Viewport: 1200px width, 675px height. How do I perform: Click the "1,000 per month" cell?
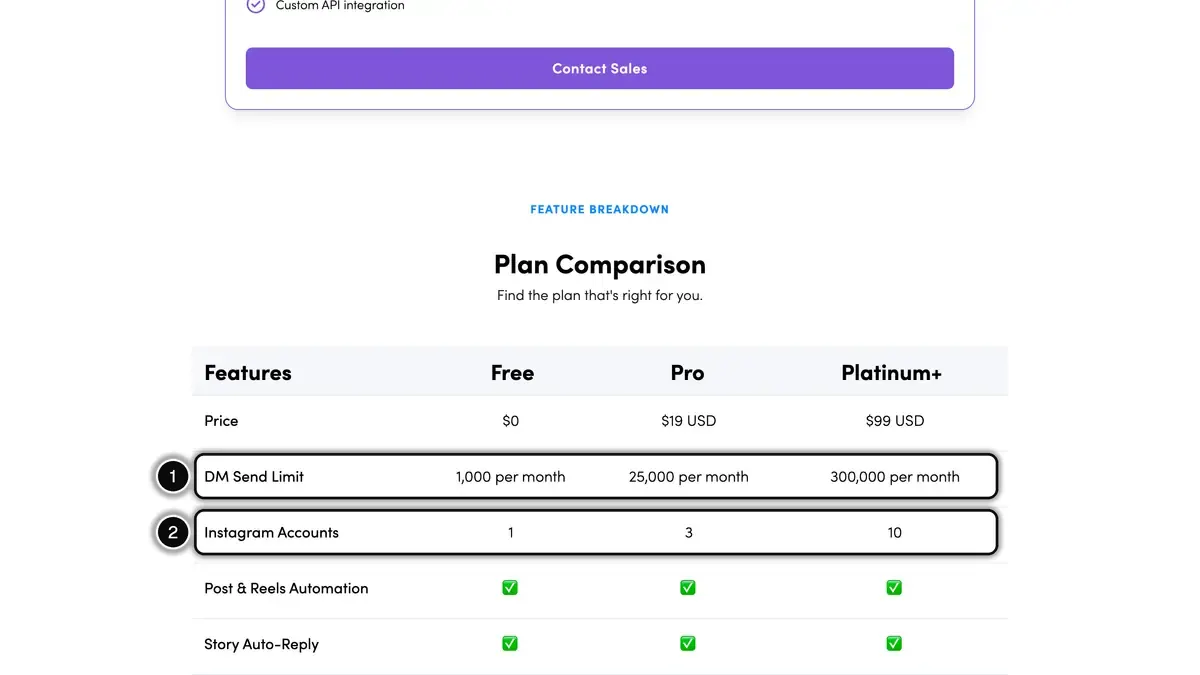tap(511, 477)
